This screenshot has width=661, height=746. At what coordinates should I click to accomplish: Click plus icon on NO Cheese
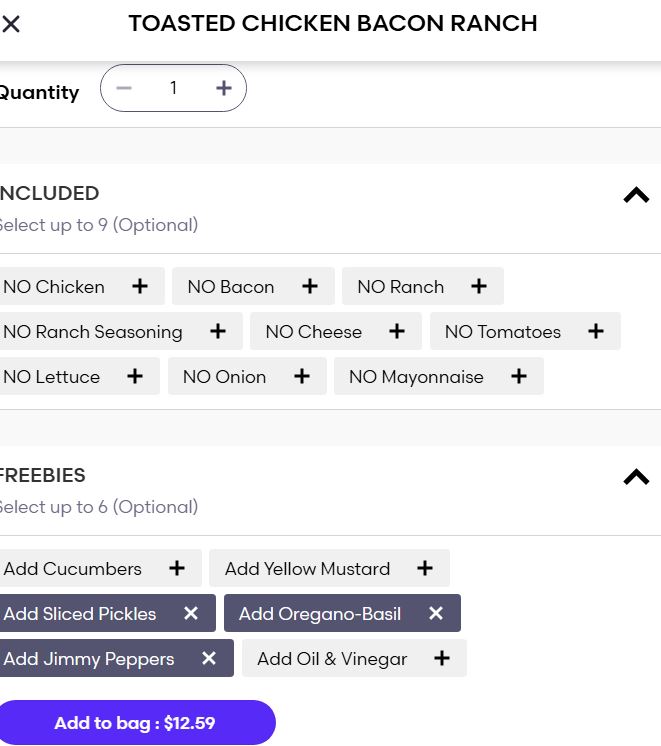point(397,331)
